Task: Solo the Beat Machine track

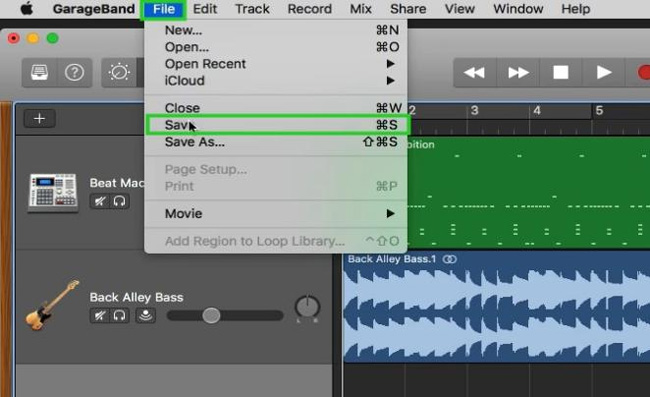Action: pyautogui.click(x=119, y=201)
